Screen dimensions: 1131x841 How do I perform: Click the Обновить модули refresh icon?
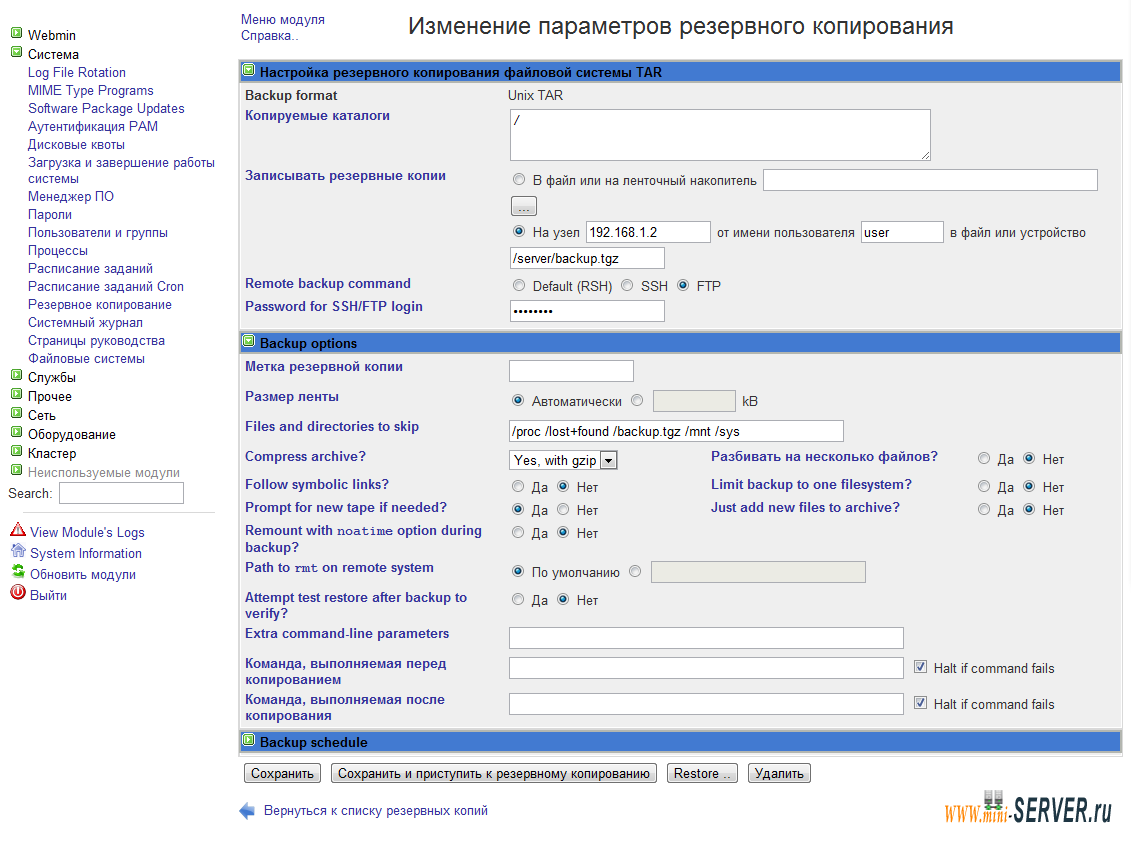click(16, 573)
